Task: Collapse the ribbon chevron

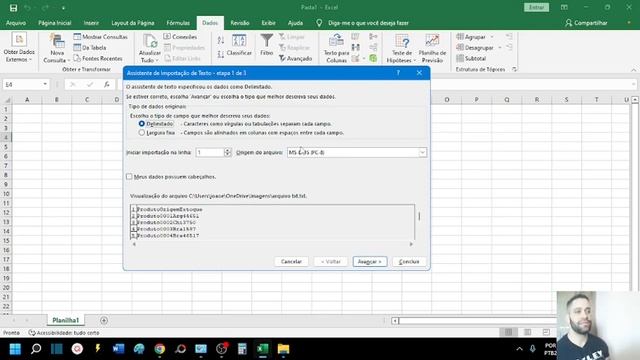Action: pos(633,70)
